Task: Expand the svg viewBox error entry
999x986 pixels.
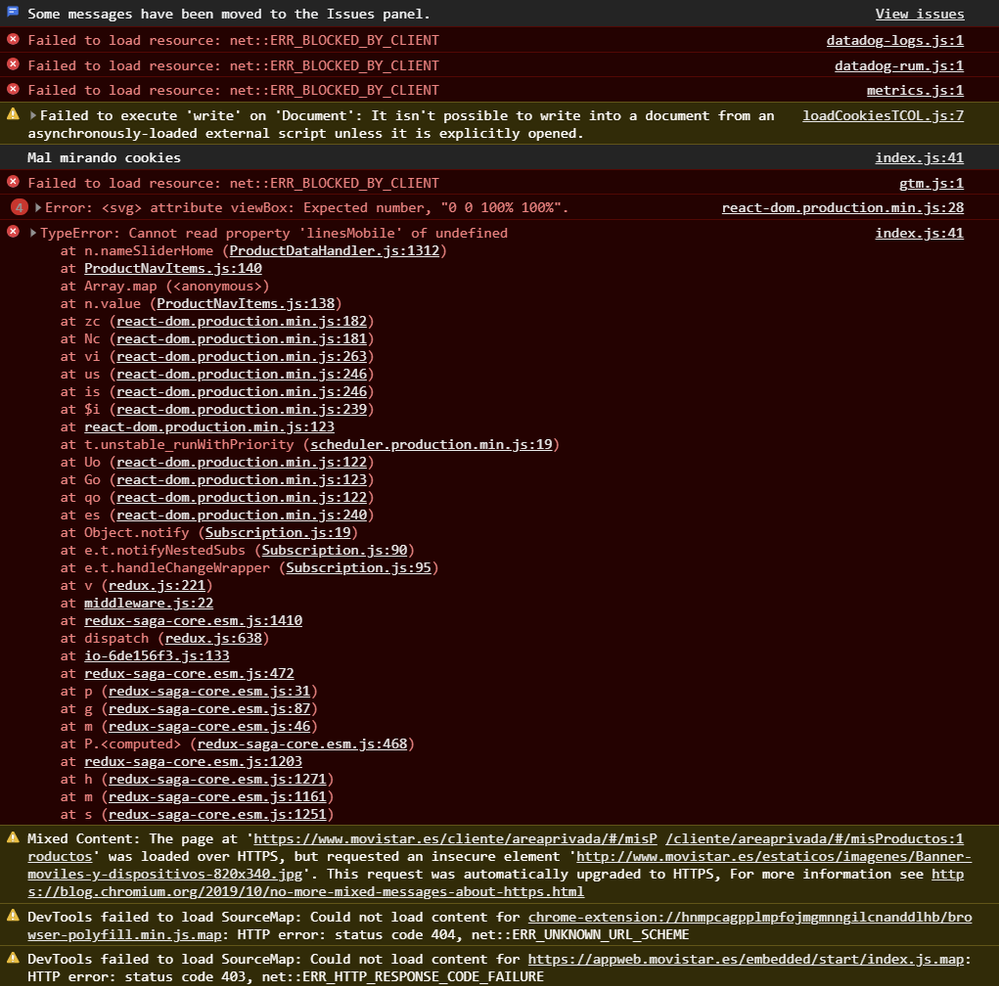Action: pyautogui.click(x=38, y=208)
